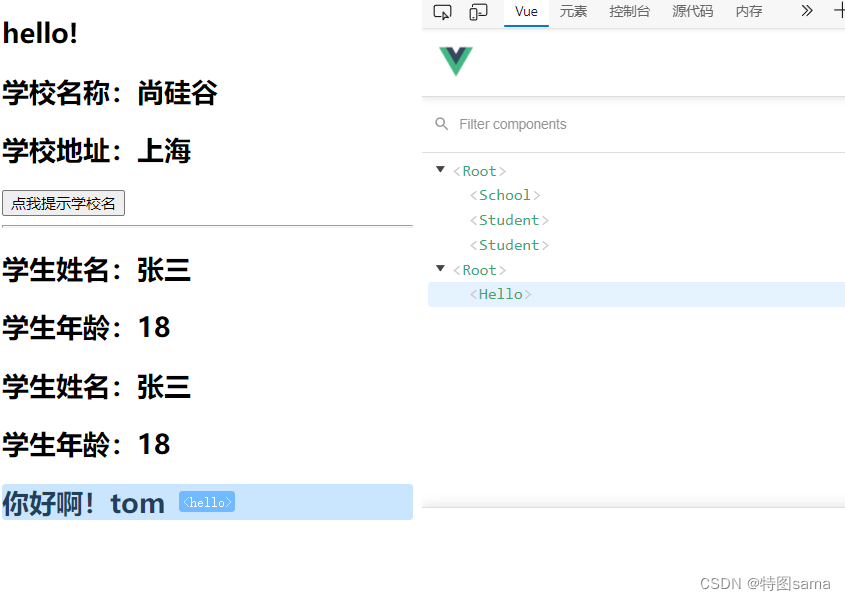Select the second Student component
Image resolution: width=845 pixels, height=601 pixels.
(x=508, y=245)
